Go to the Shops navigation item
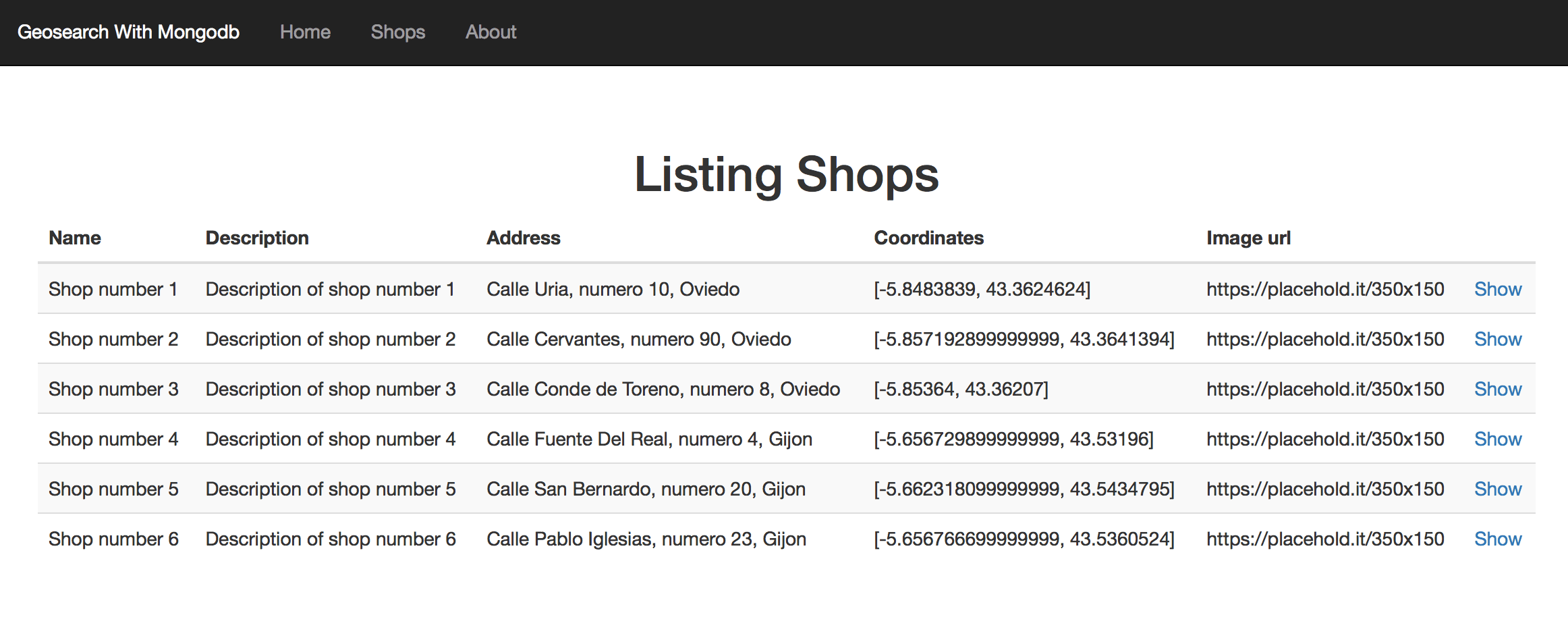Screen dimensions: 1568x636 pos(397,32)
